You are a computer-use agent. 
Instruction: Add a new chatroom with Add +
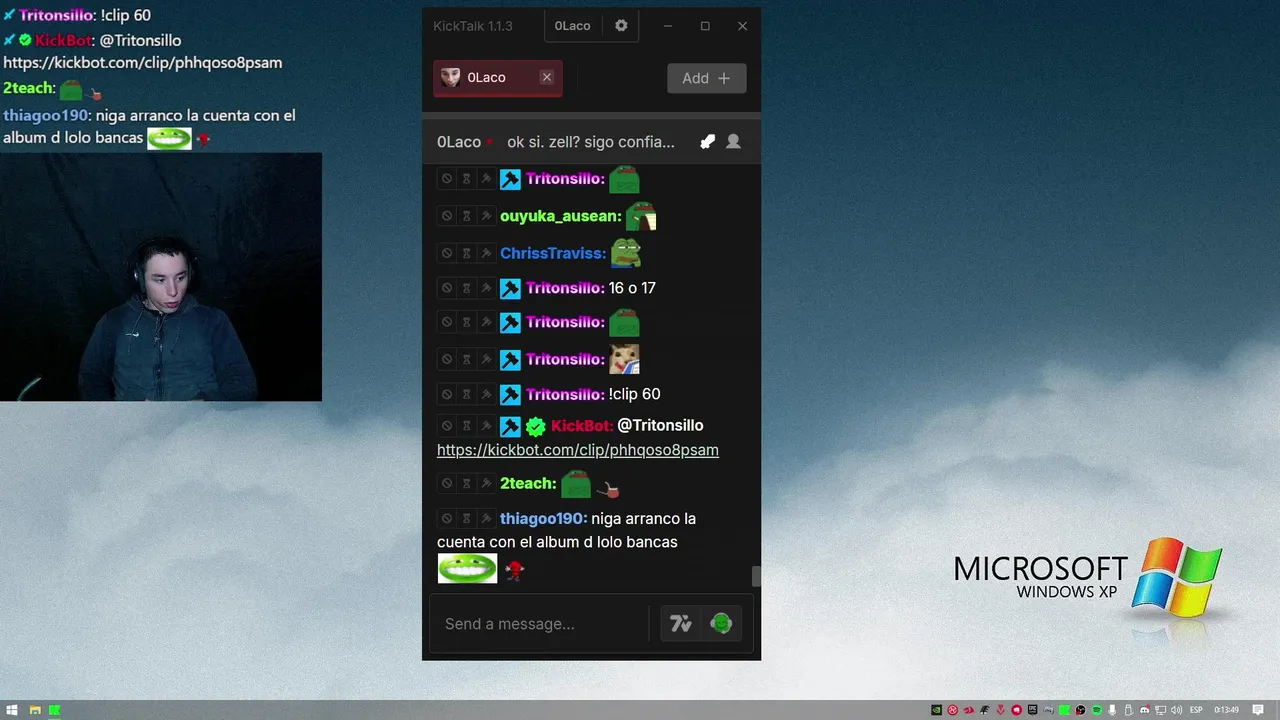click(706, 78)
